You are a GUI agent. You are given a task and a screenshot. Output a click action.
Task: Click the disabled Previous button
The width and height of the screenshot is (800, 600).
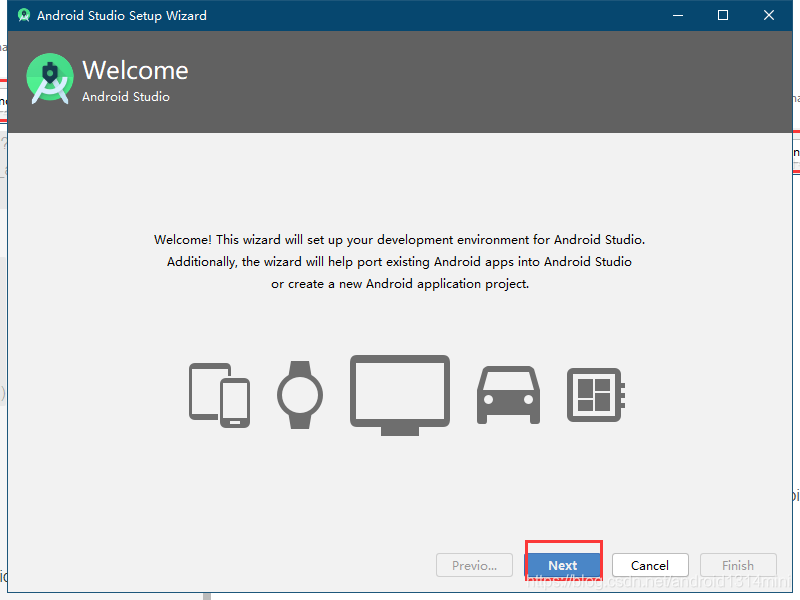pyautogui.click(x=474, y=565)
